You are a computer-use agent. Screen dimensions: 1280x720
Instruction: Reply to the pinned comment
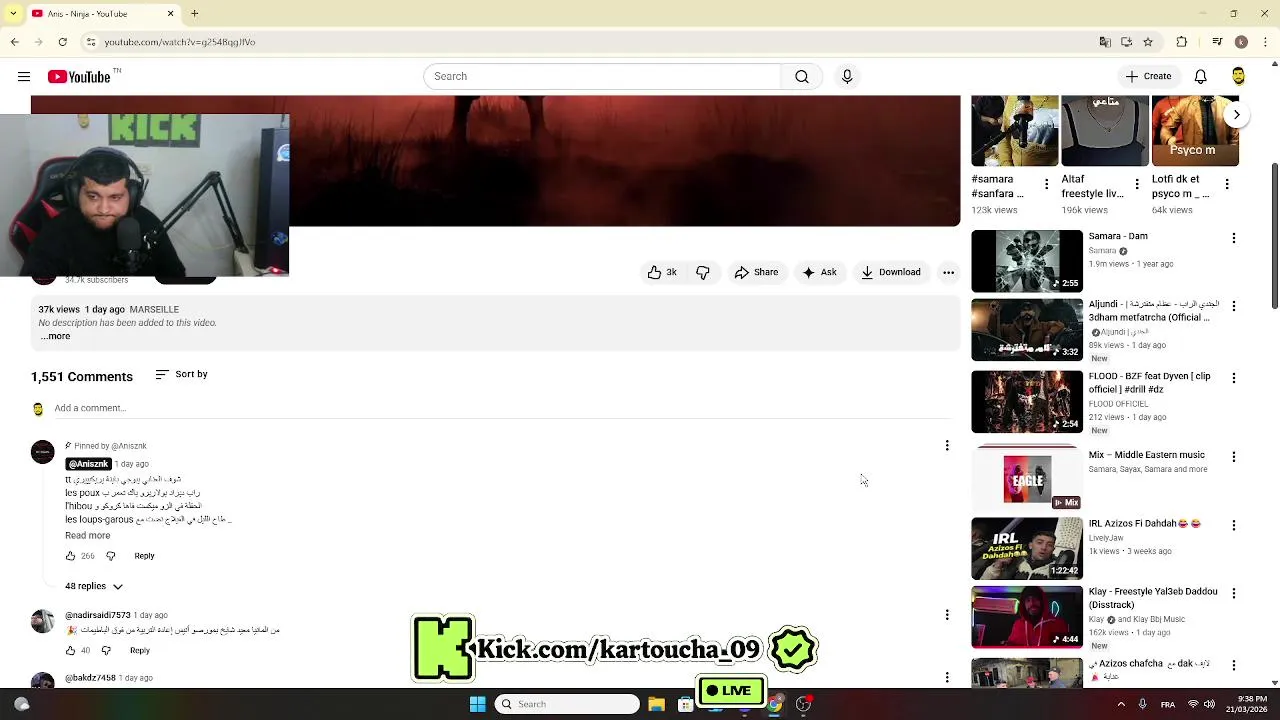click(x=144, y=556)
